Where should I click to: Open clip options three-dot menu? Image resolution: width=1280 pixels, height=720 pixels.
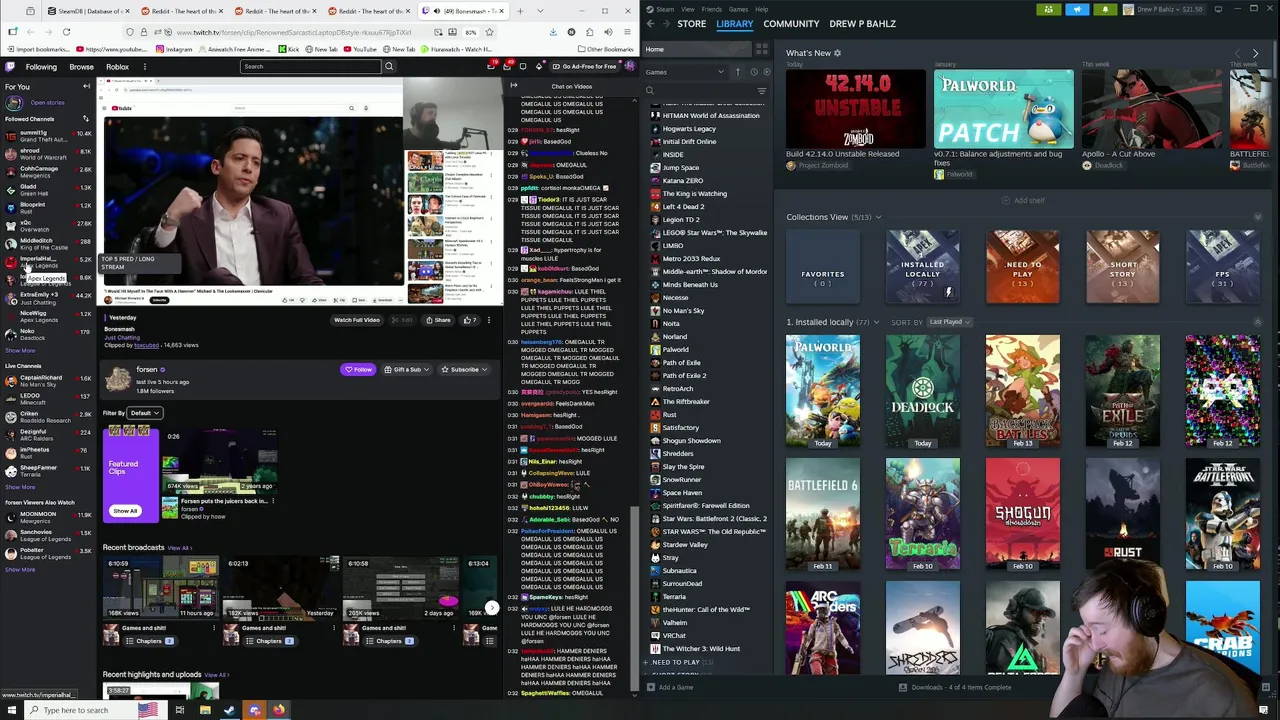pos(489,320)
